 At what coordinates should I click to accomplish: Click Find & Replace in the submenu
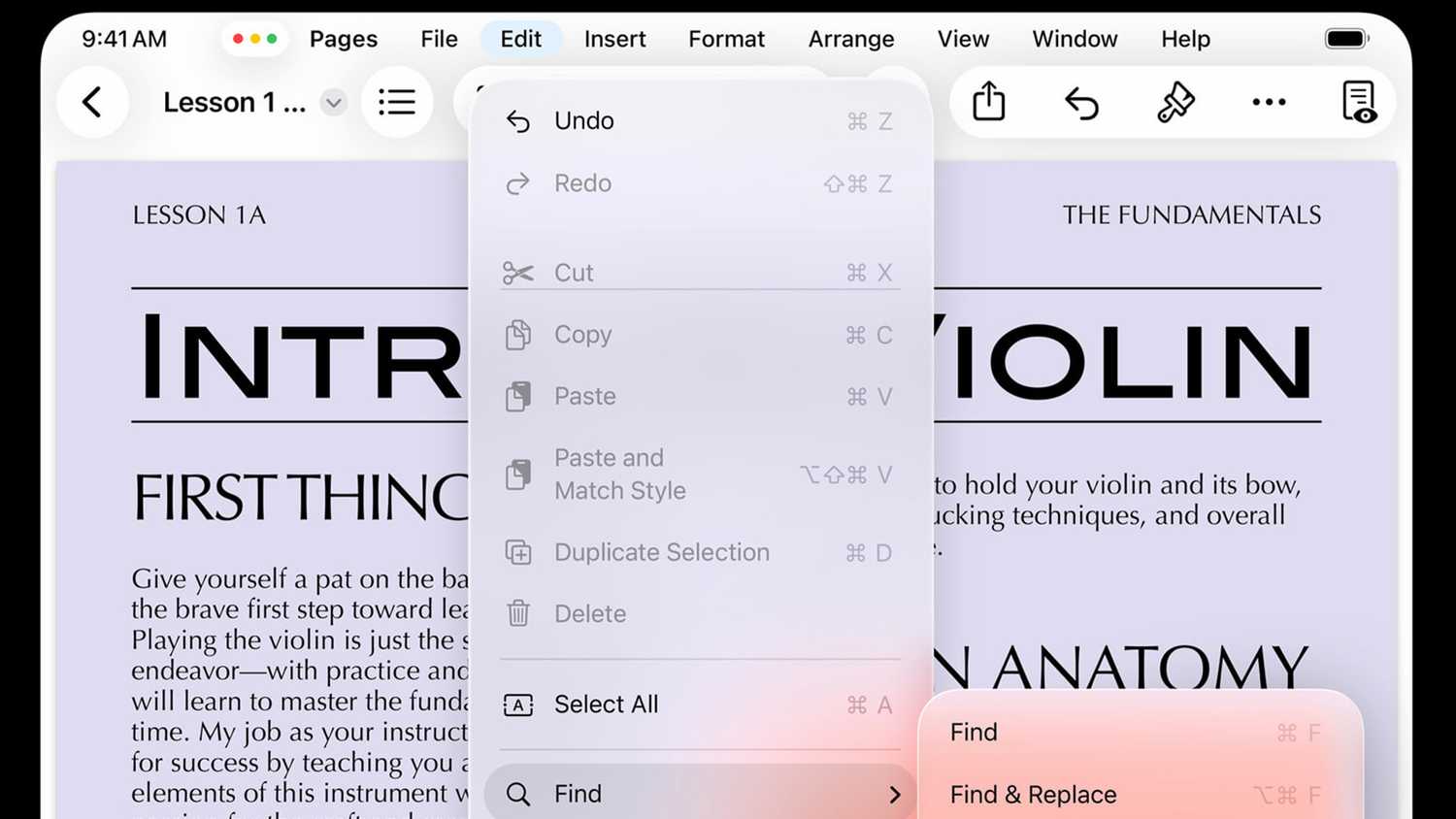click(1032, 794)
